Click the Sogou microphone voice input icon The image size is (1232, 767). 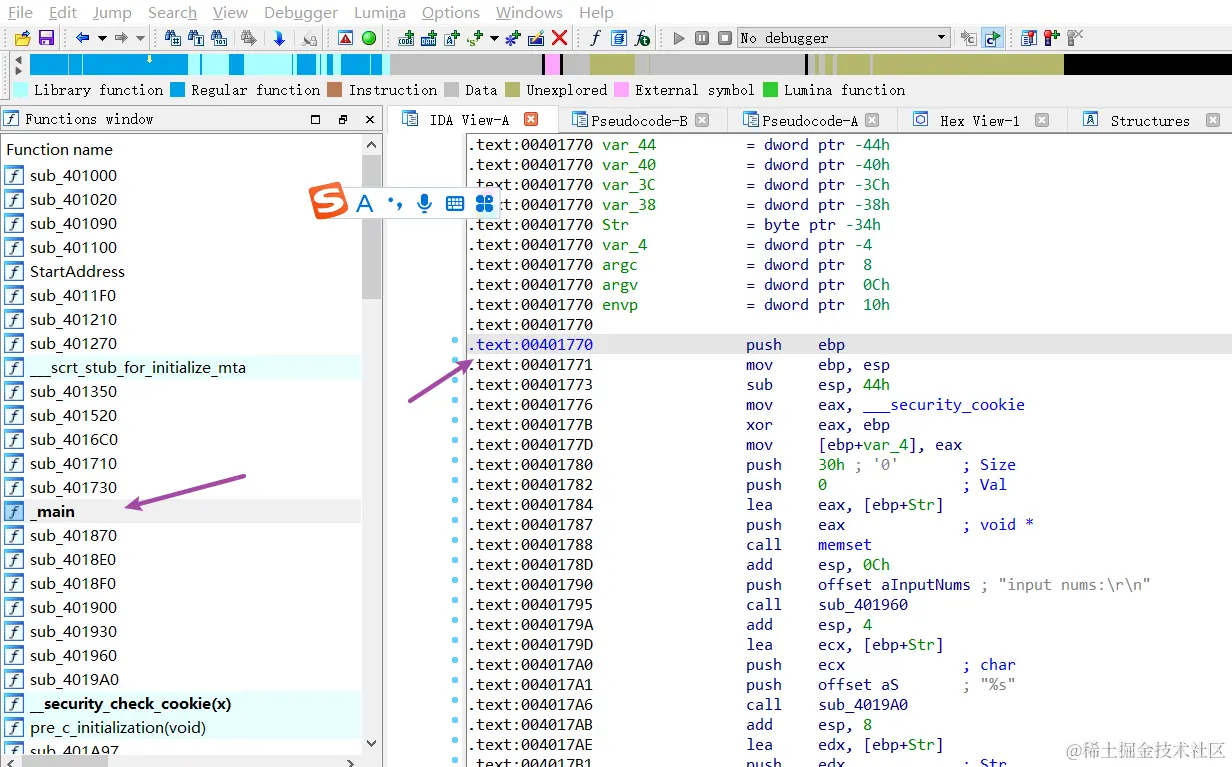pos(425,203)
